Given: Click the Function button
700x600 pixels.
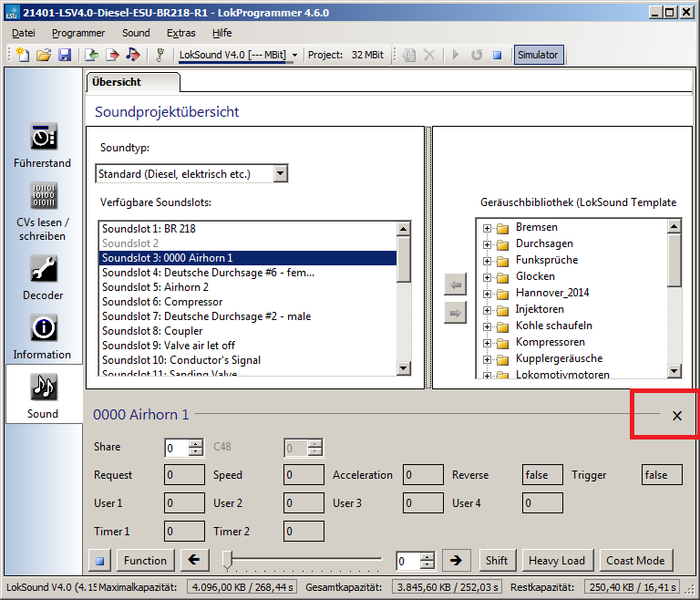Looking at the screenshot, I should [145, 560].
